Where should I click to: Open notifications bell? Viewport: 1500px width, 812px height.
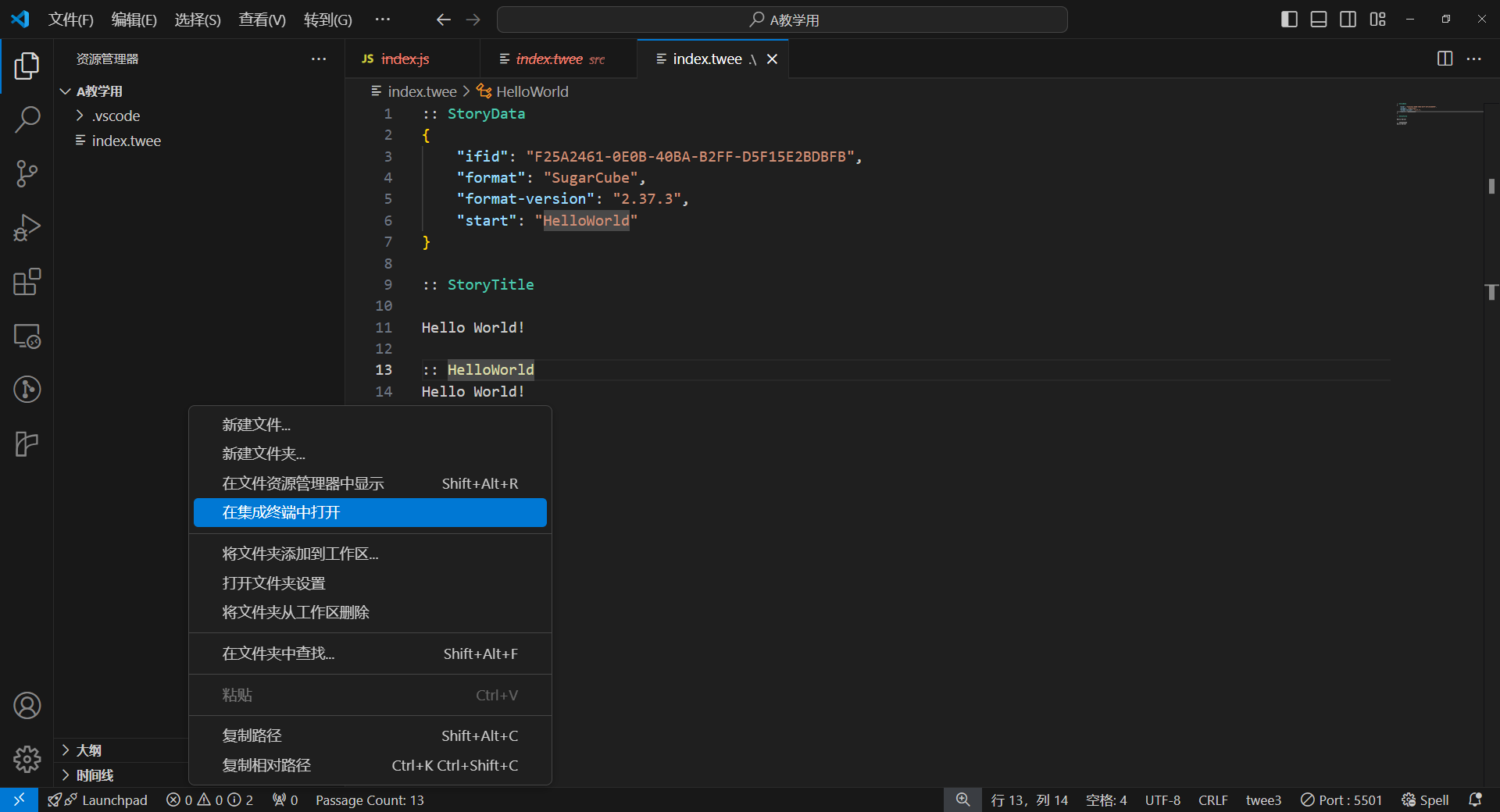pos(1475,800)
